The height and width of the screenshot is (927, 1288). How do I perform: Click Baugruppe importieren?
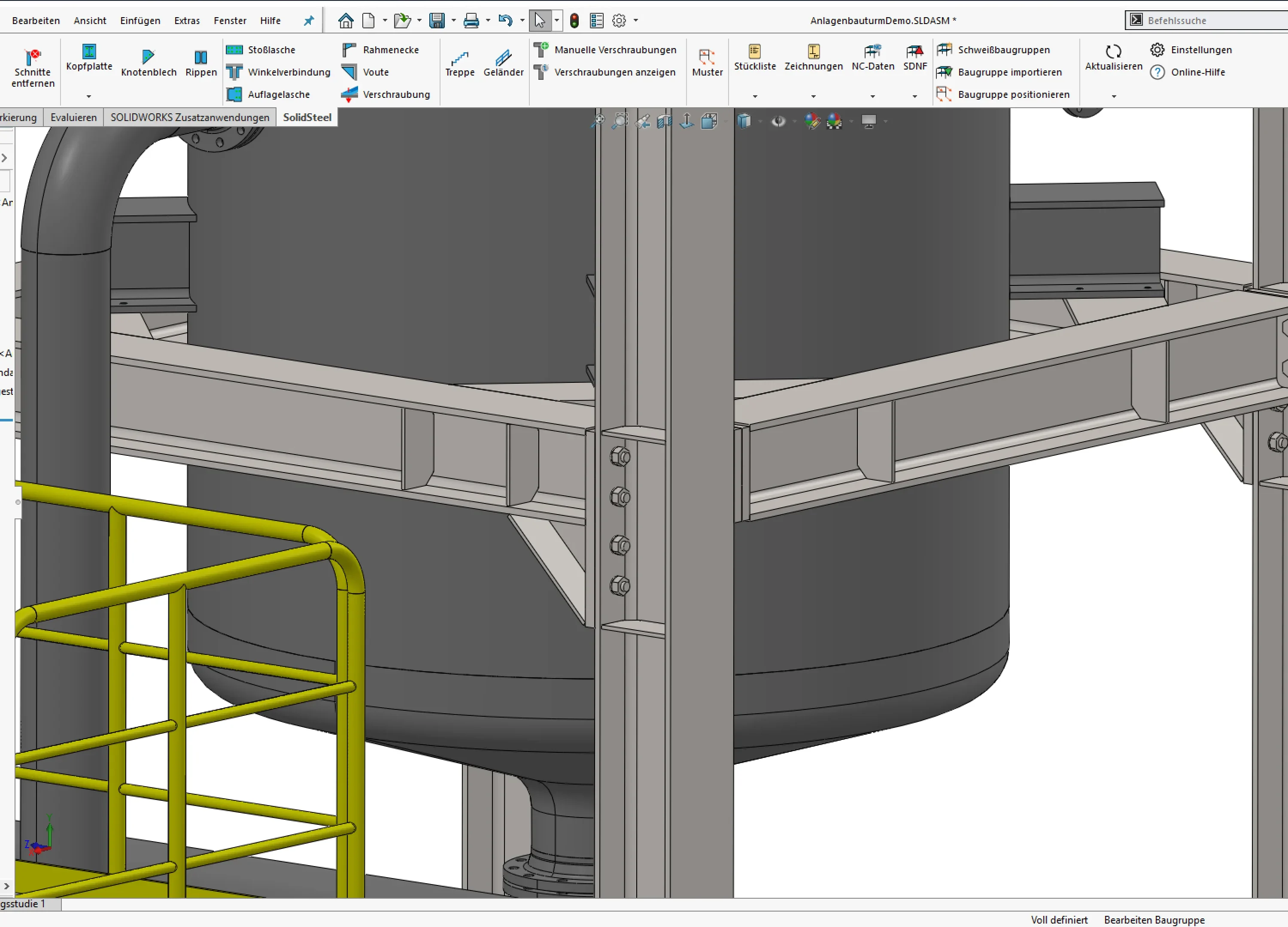coord(999,72)
